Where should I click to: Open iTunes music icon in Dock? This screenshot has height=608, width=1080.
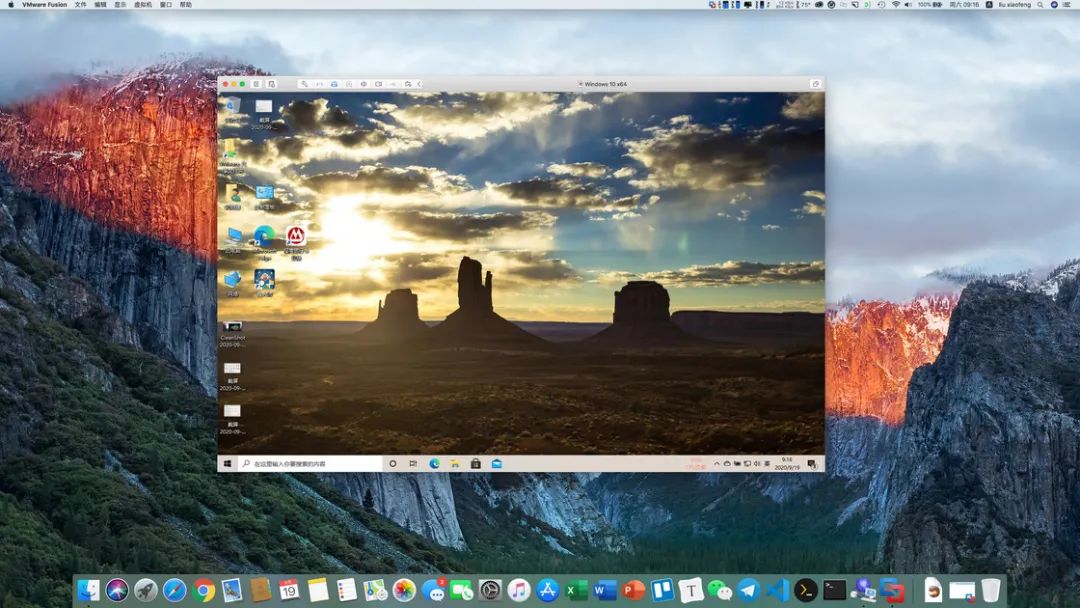tap(519, 590)
